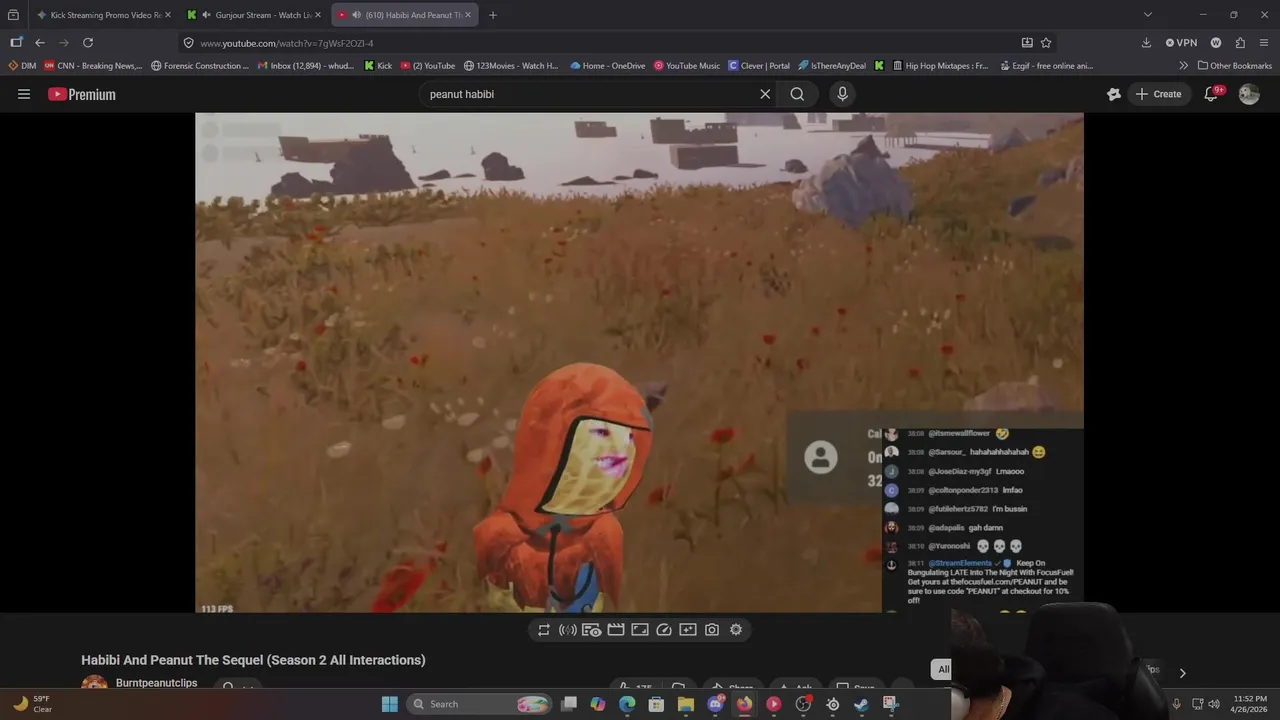Open the playback speed gauge control
Image resolution: width=1280 pixels, height=720 pixels.
[x=664, y=630]
